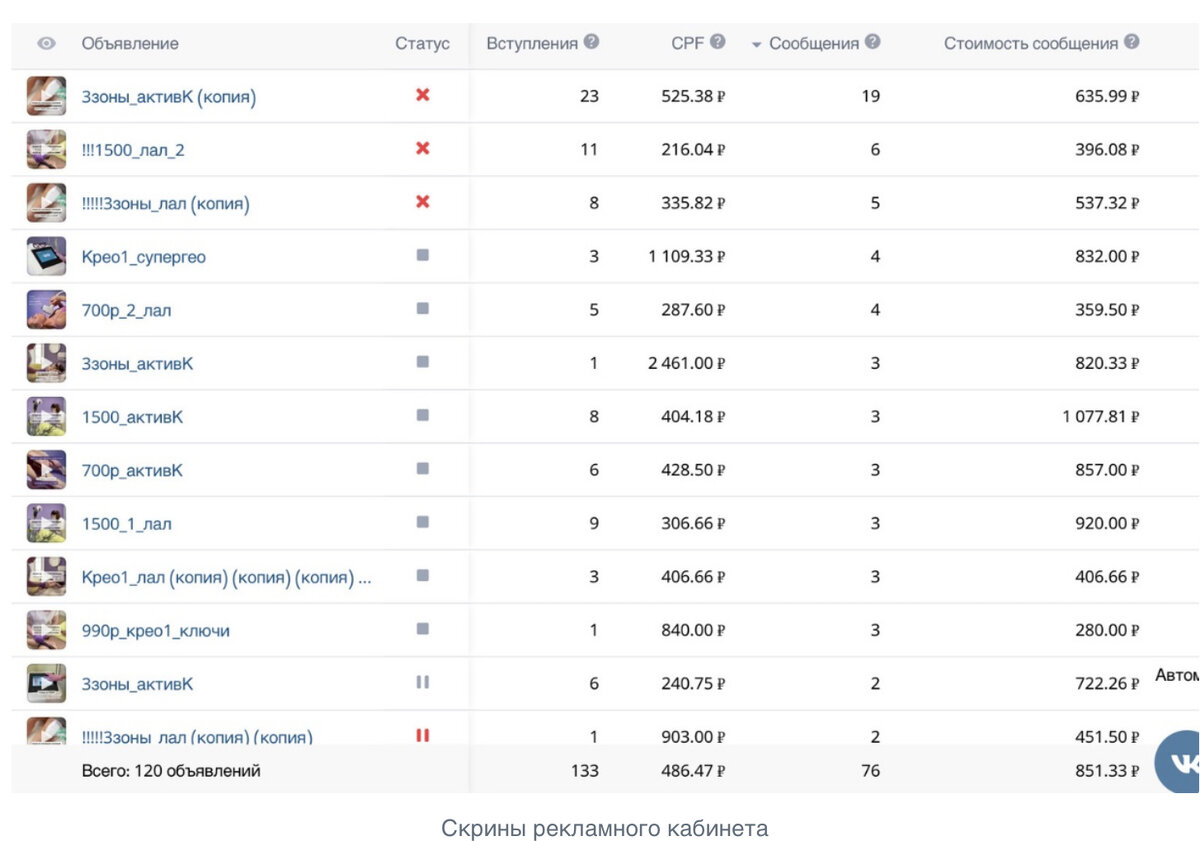1200x841 pixels.
Task: Select thumbnail of 700р_2_лал
Action: coord(46,310)
